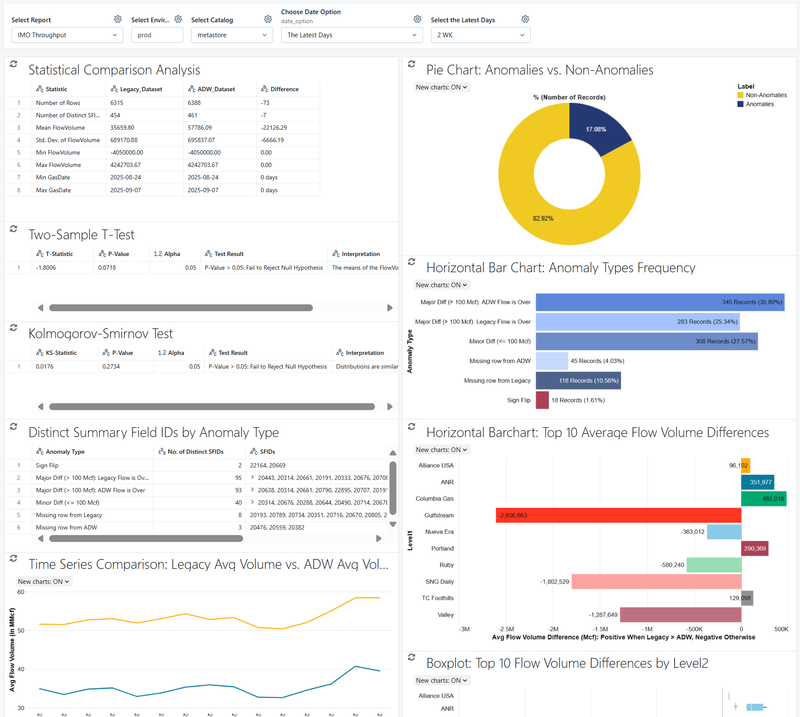
Task: Open the Select Catalog metastore dropdown
Action: click(x=233, y=36)
